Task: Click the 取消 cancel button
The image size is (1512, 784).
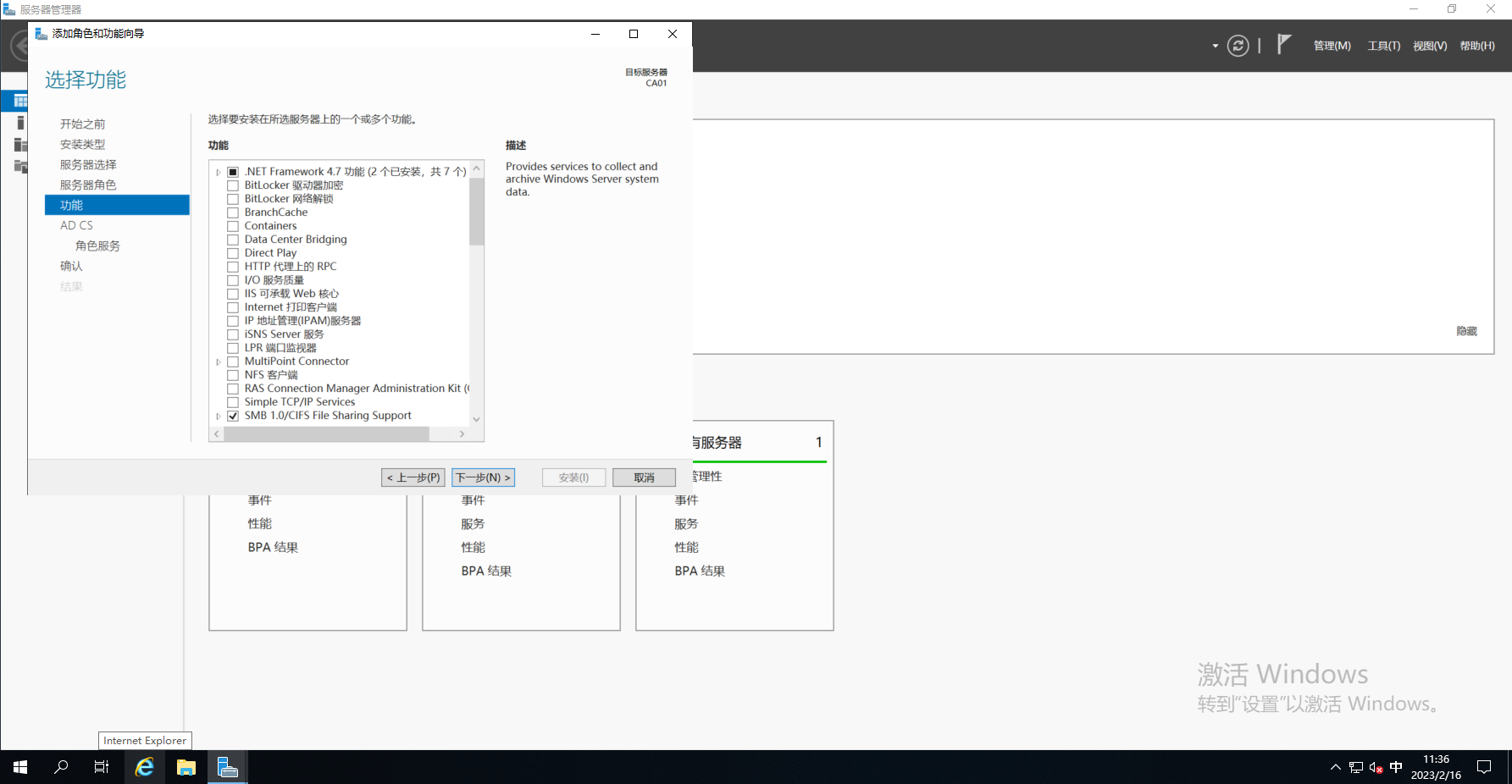Action: (644, 478)
